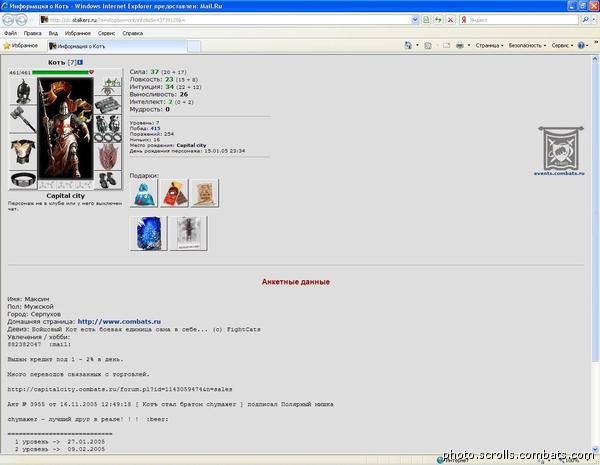Click the magnifier search button

[585, 20]
